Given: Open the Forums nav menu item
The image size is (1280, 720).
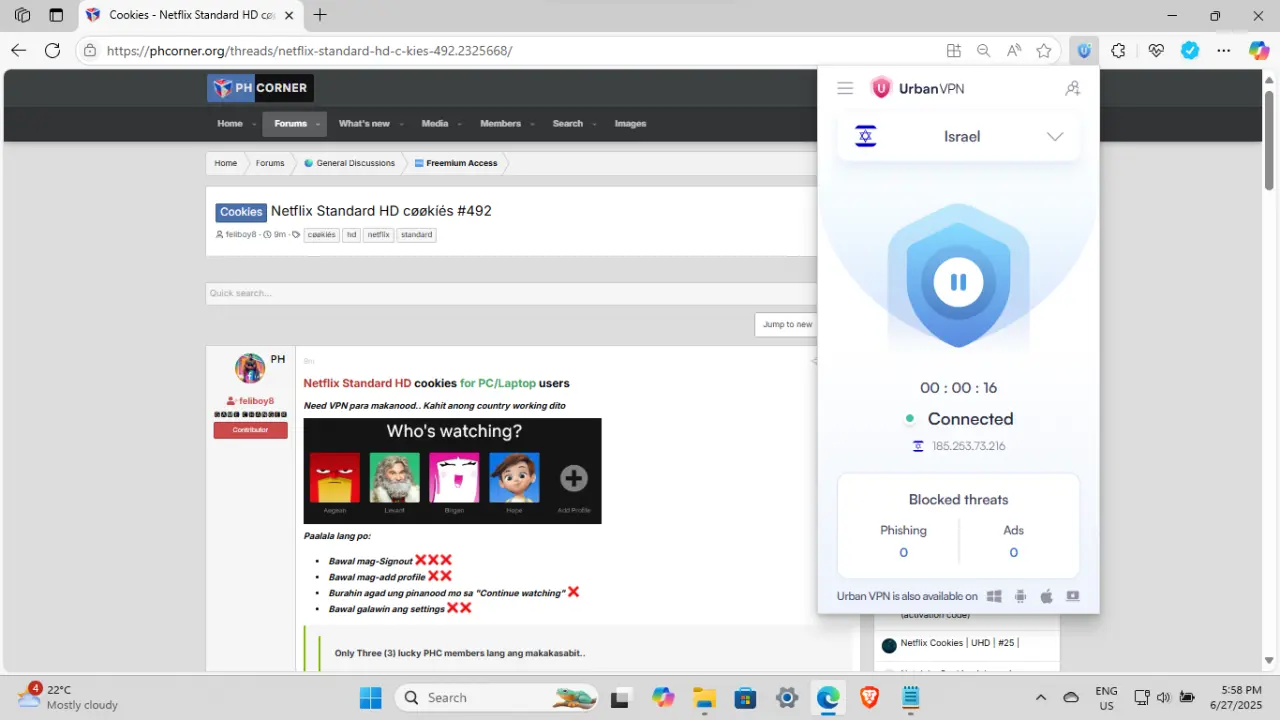Looking at the screenshot, I should click(290, 123).
